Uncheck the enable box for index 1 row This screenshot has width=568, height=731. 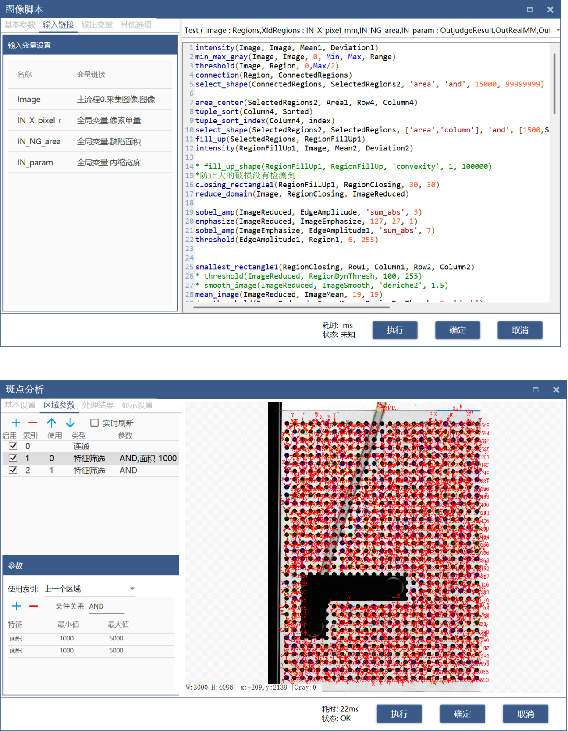click(x=13, y=458)
